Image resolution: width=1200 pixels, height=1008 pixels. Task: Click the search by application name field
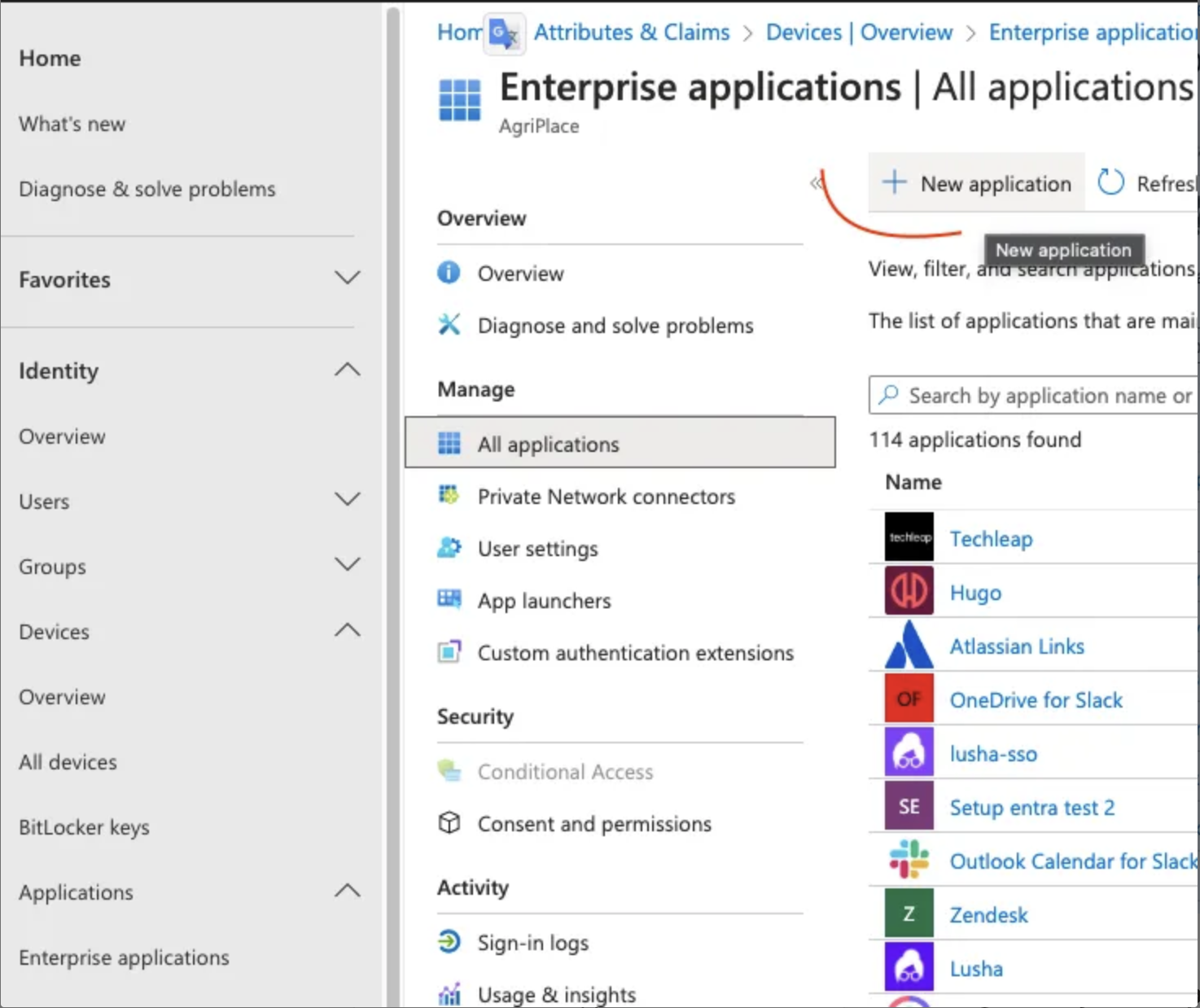point(1034,395)
